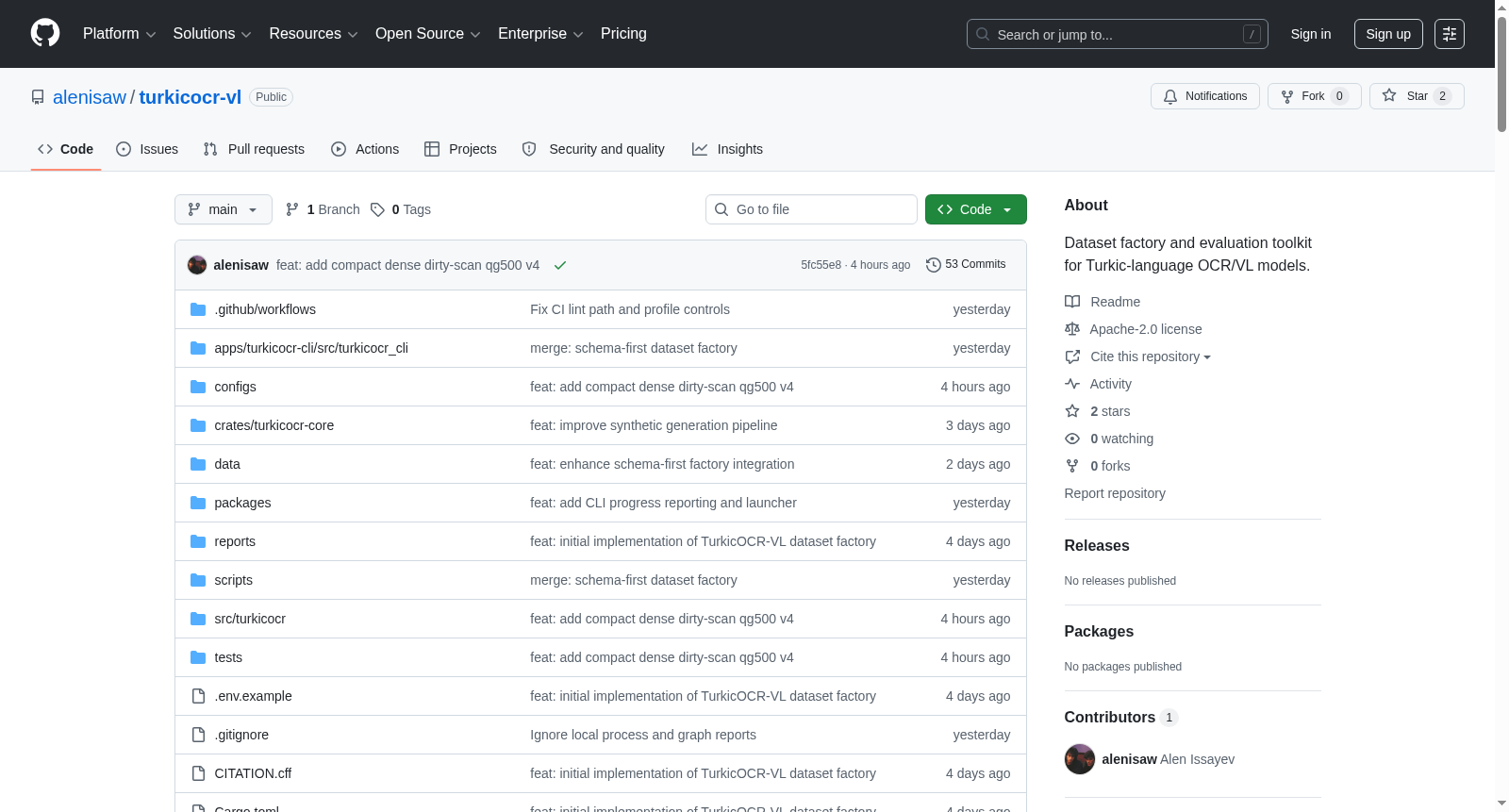Open the turkicocr-vl repository name link
This screenshot has height=812, width=1509.
[191, 97]
